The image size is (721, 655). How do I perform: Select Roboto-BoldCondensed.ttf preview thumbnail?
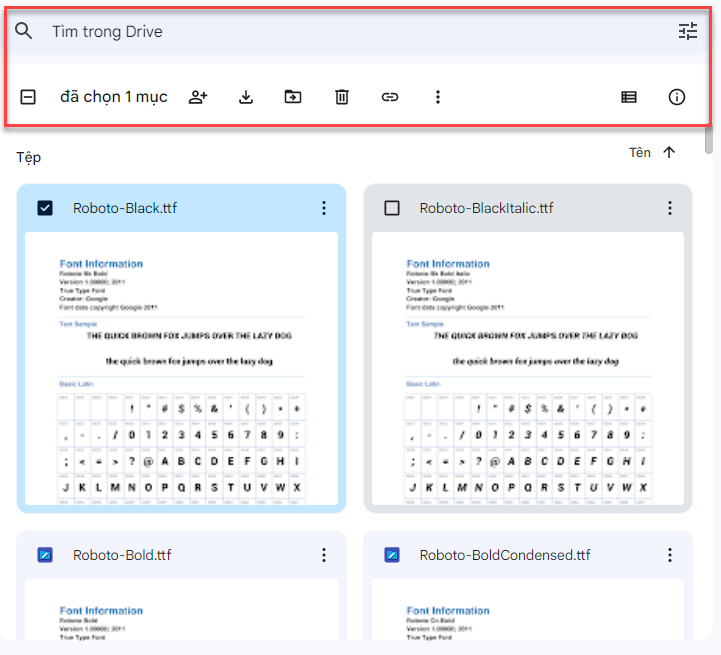point(528,610)
